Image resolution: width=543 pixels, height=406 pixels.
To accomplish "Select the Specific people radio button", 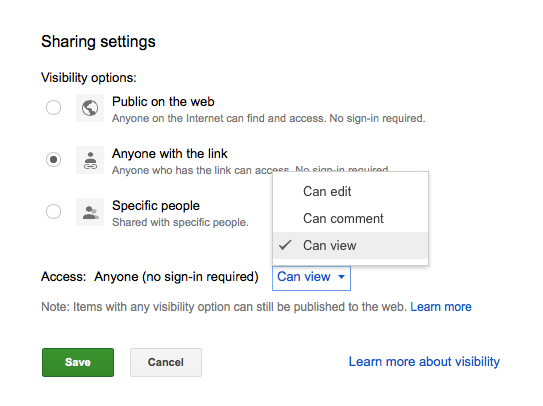I will [53, 211].
